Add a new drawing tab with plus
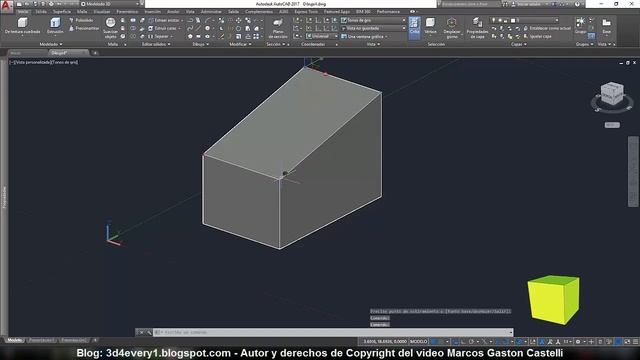Viewport: 640px width, 360px height. pos(95,53)
